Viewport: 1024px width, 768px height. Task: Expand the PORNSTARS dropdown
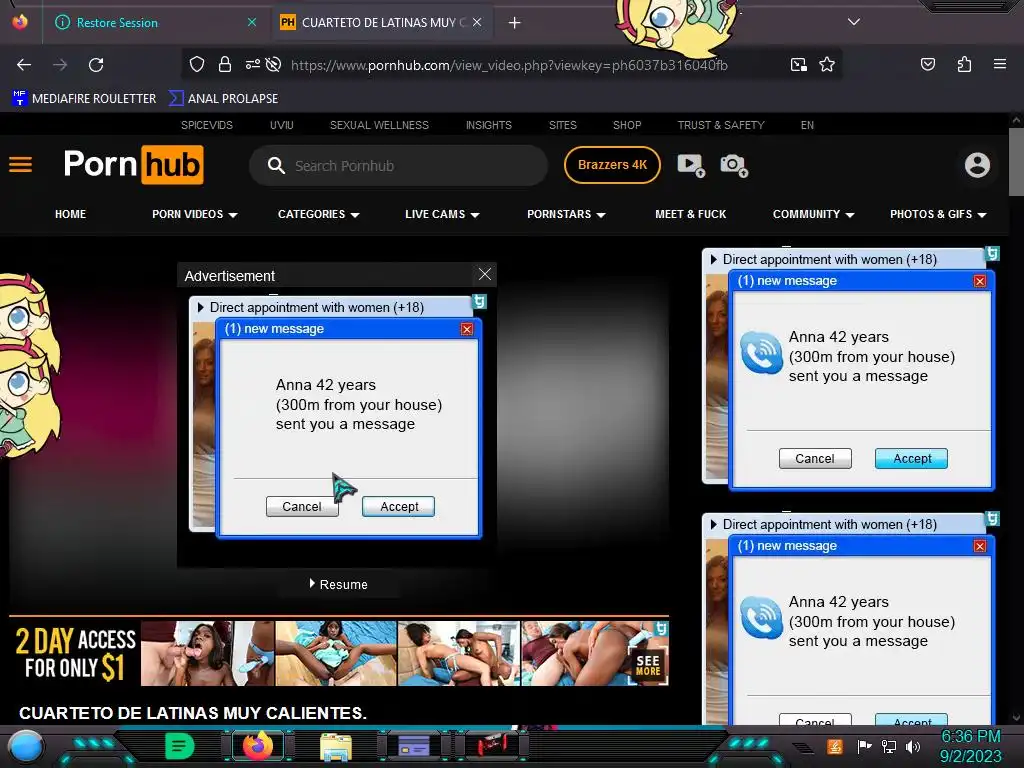point(566,214)
